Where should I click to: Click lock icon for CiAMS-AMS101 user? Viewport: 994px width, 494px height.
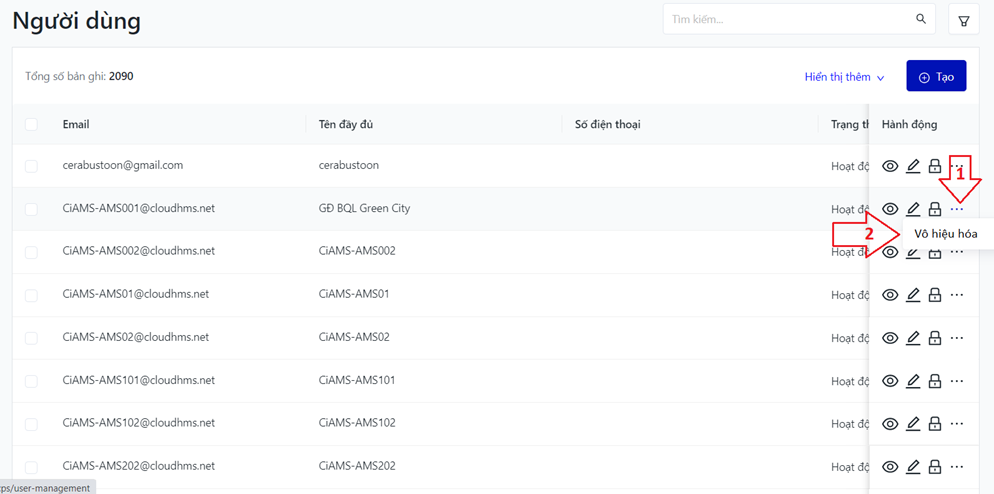click(935, 381)
